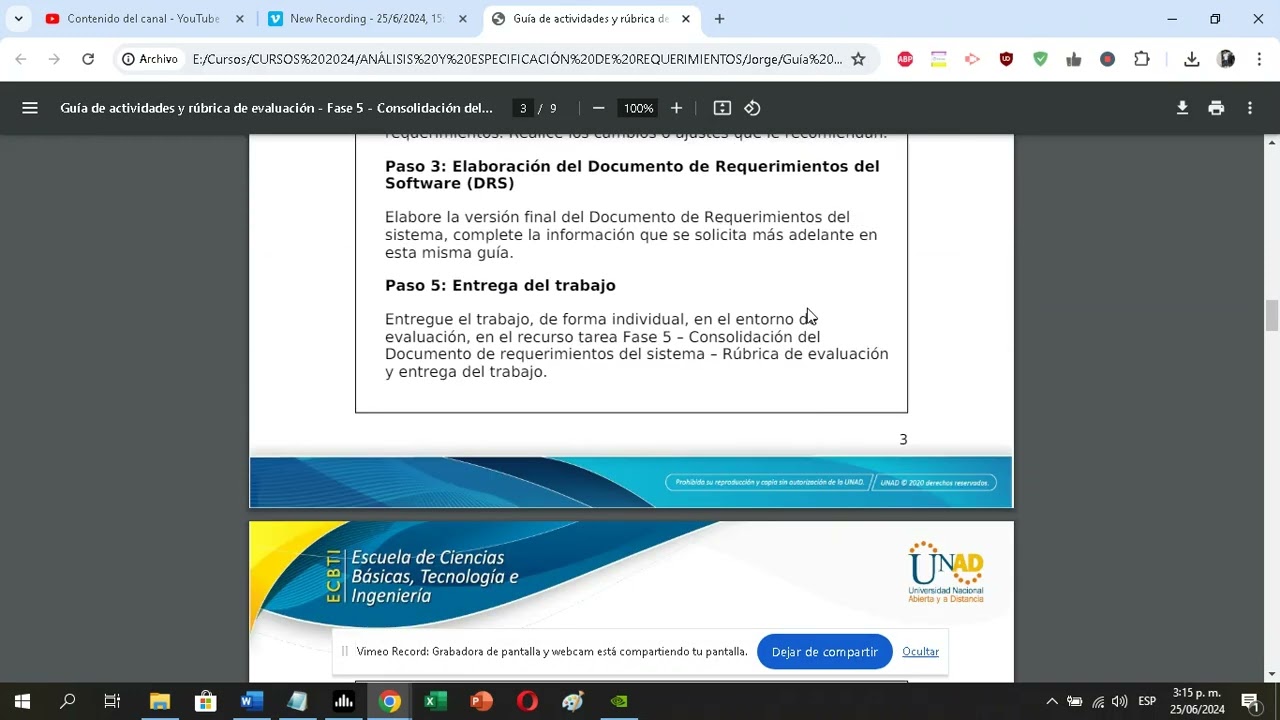Open File Explorer from taskbar

[x=159, y=701]
